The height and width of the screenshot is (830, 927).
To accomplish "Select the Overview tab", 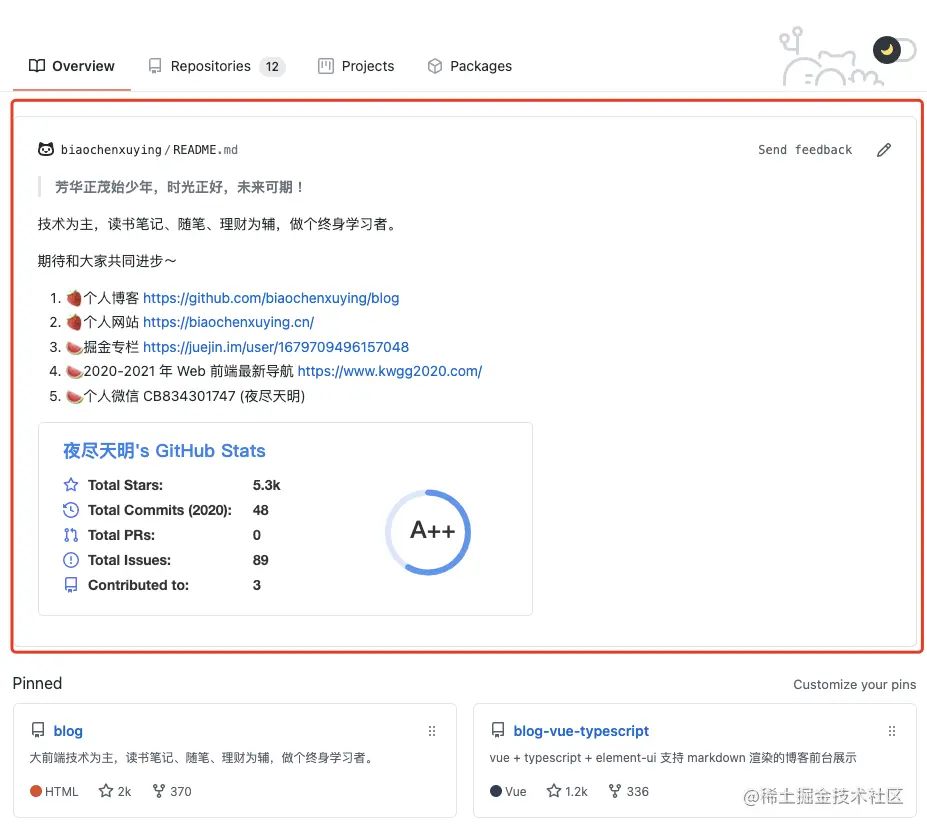I will [x=72, y=66].
